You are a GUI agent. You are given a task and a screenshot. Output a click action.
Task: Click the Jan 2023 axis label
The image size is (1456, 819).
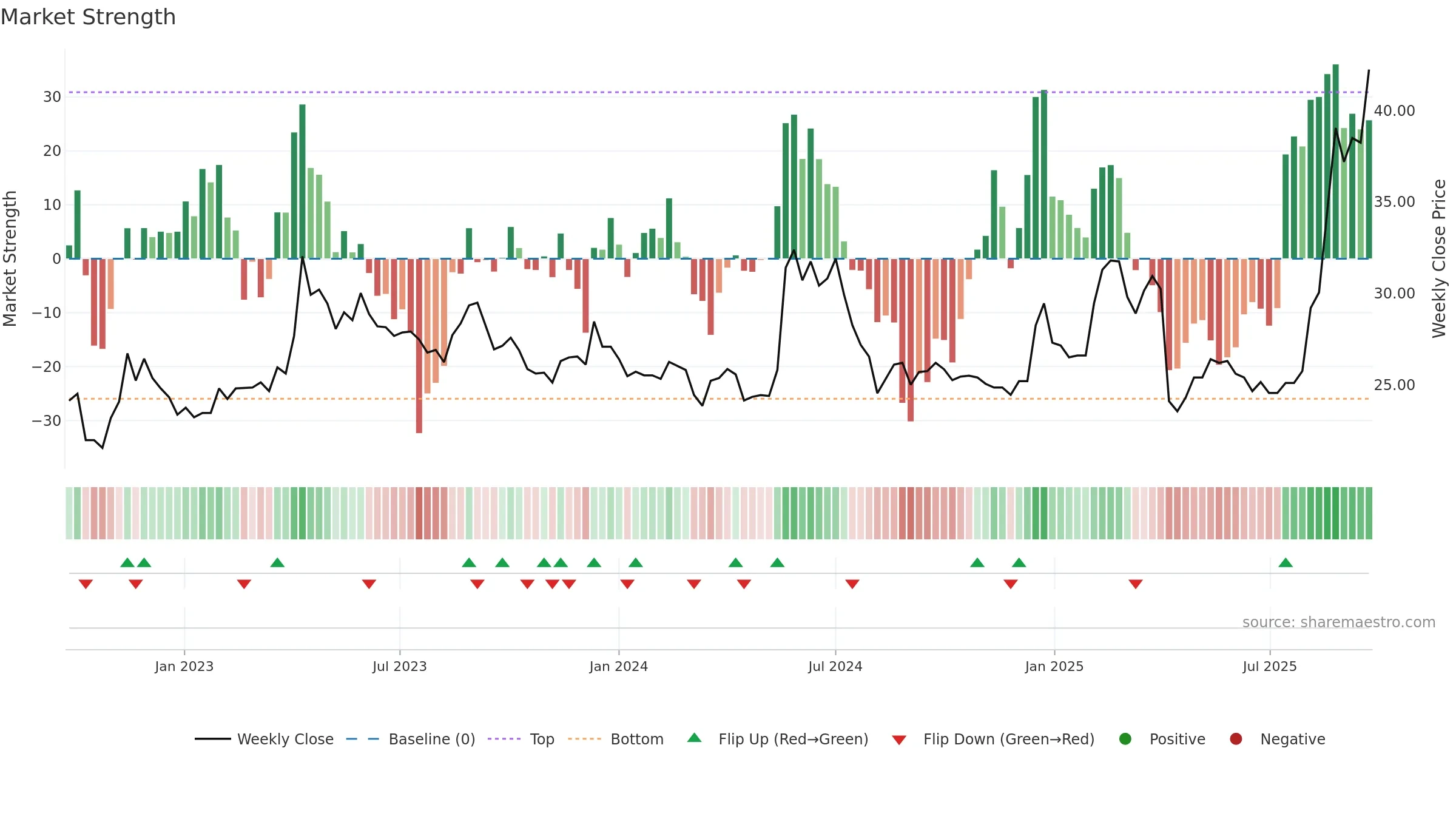(x=184, y=666)
